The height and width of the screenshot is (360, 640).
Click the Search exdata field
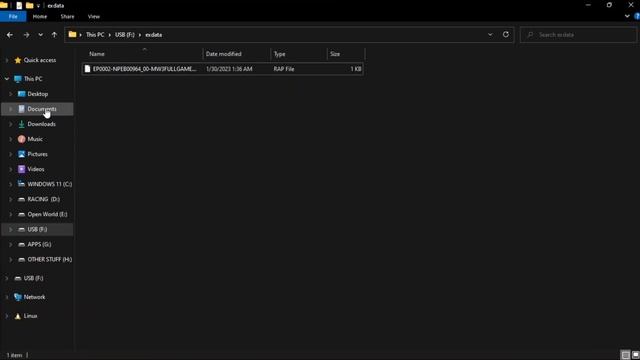click(578, 35)
